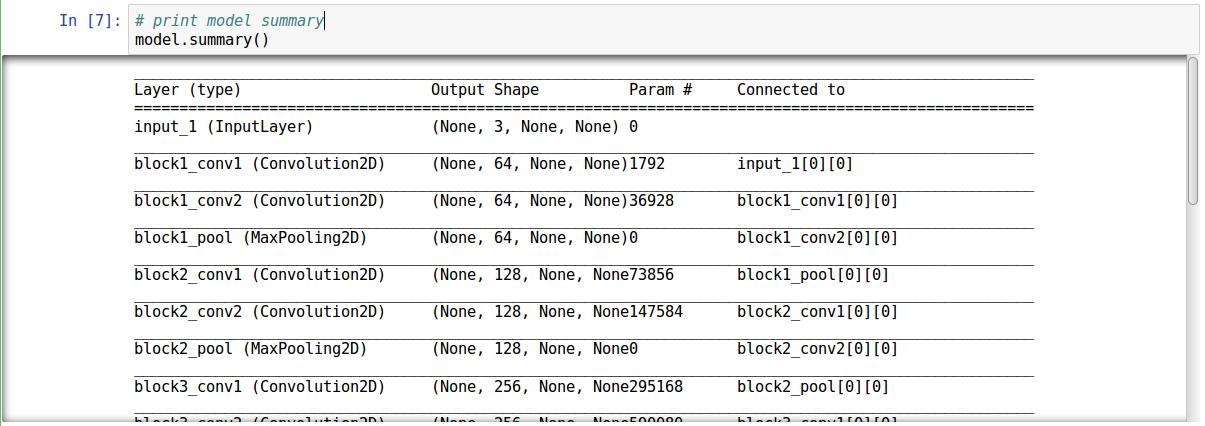Click the model.summary() code line
This screenshot has width=1205, height=426.
(201, 40)
